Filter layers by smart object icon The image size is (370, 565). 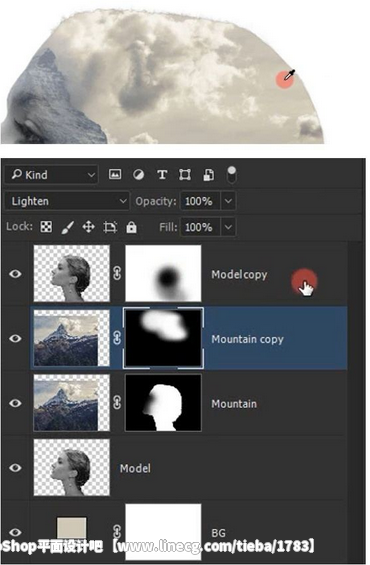[208, 175]
